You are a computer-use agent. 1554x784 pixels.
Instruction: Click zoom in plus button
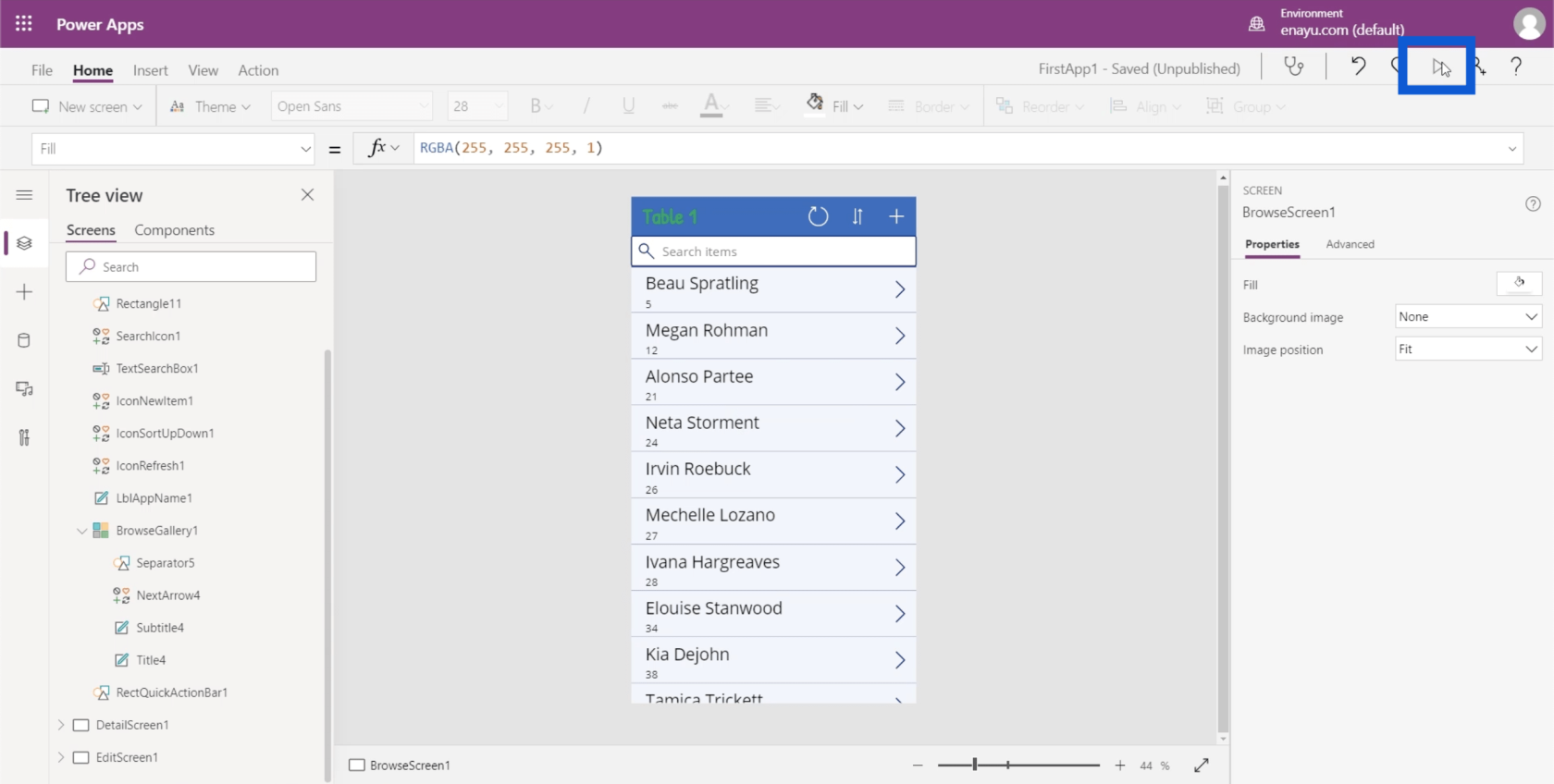pyautogui.click(x=1120, y=765)
